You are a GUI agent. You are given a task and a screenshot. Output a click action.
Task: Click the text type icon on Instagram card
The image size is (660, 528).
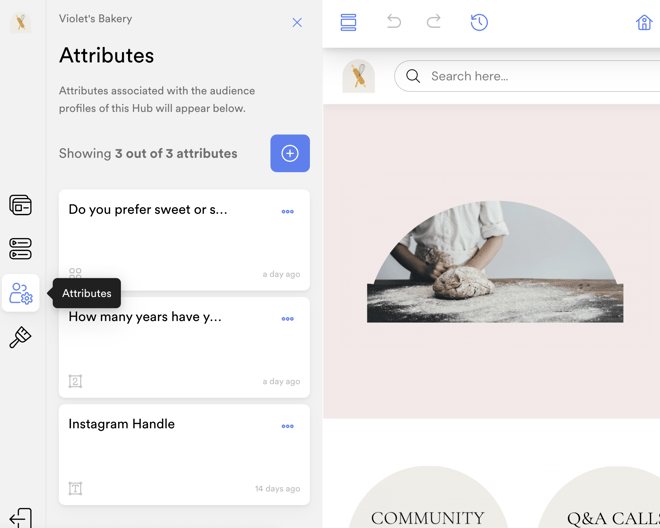[75, 488]
